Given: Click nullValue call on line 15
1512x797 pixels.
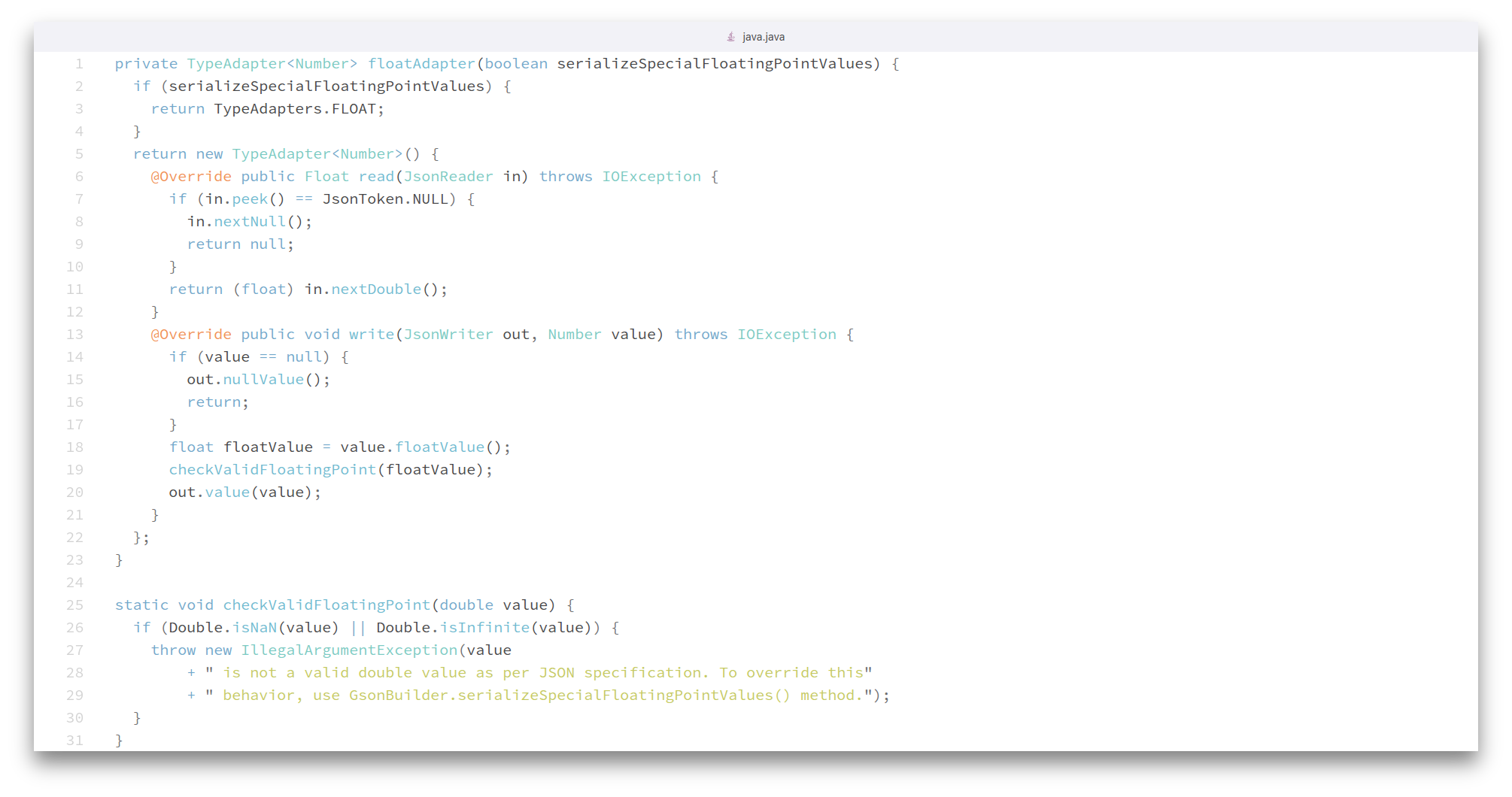Looking at the screenshot, I should click(263, 380).
